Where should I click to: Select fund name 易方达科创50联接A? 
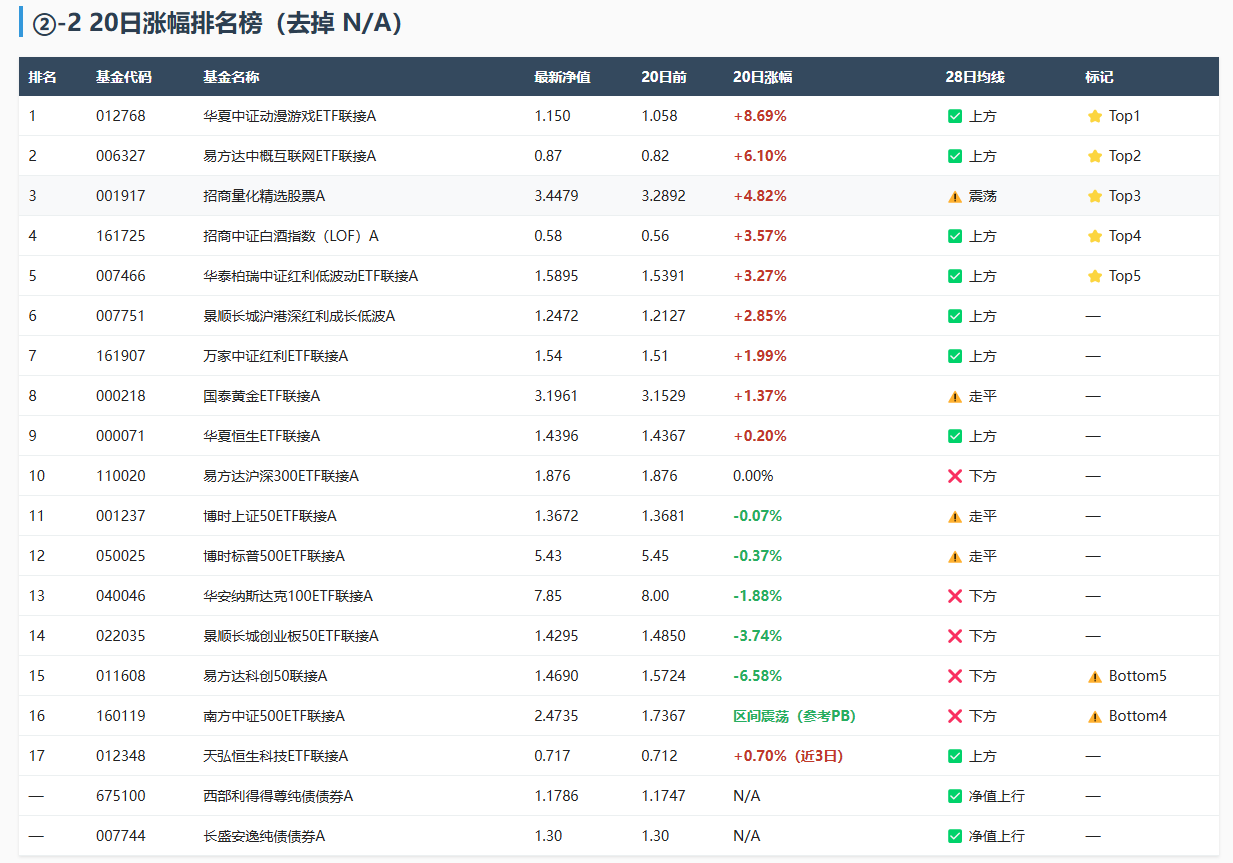(265, 676)
